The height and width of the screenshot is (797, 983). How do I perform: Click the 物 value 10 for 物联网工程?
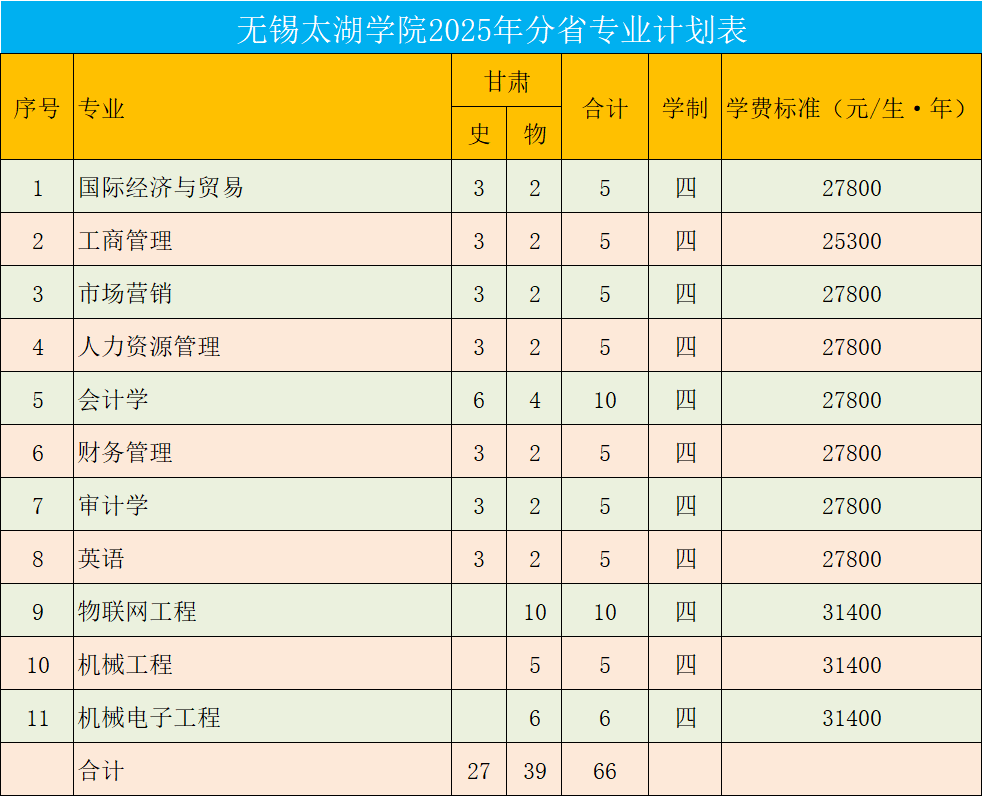(534, 612)
